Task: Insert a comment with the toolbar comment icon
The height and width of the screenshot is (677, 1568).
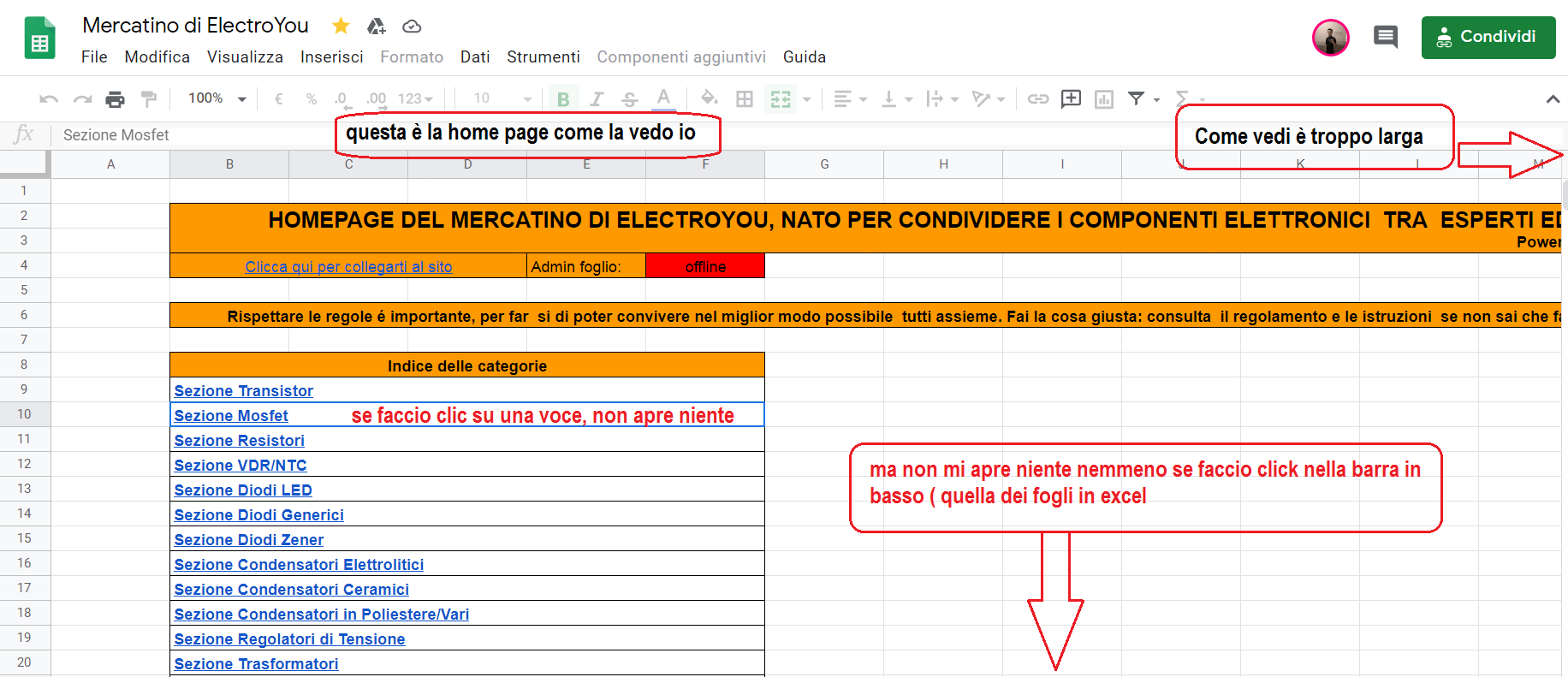Action: (1071, 99)
